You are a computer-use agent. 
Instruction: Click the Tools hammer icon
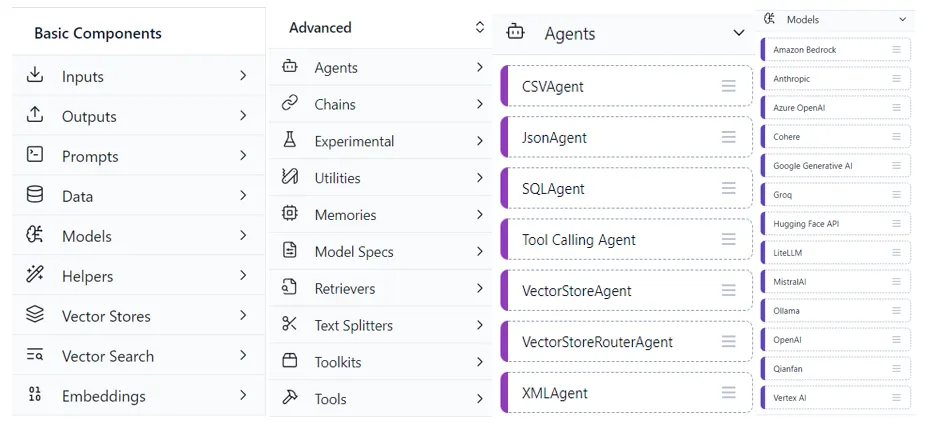point(290,398)
